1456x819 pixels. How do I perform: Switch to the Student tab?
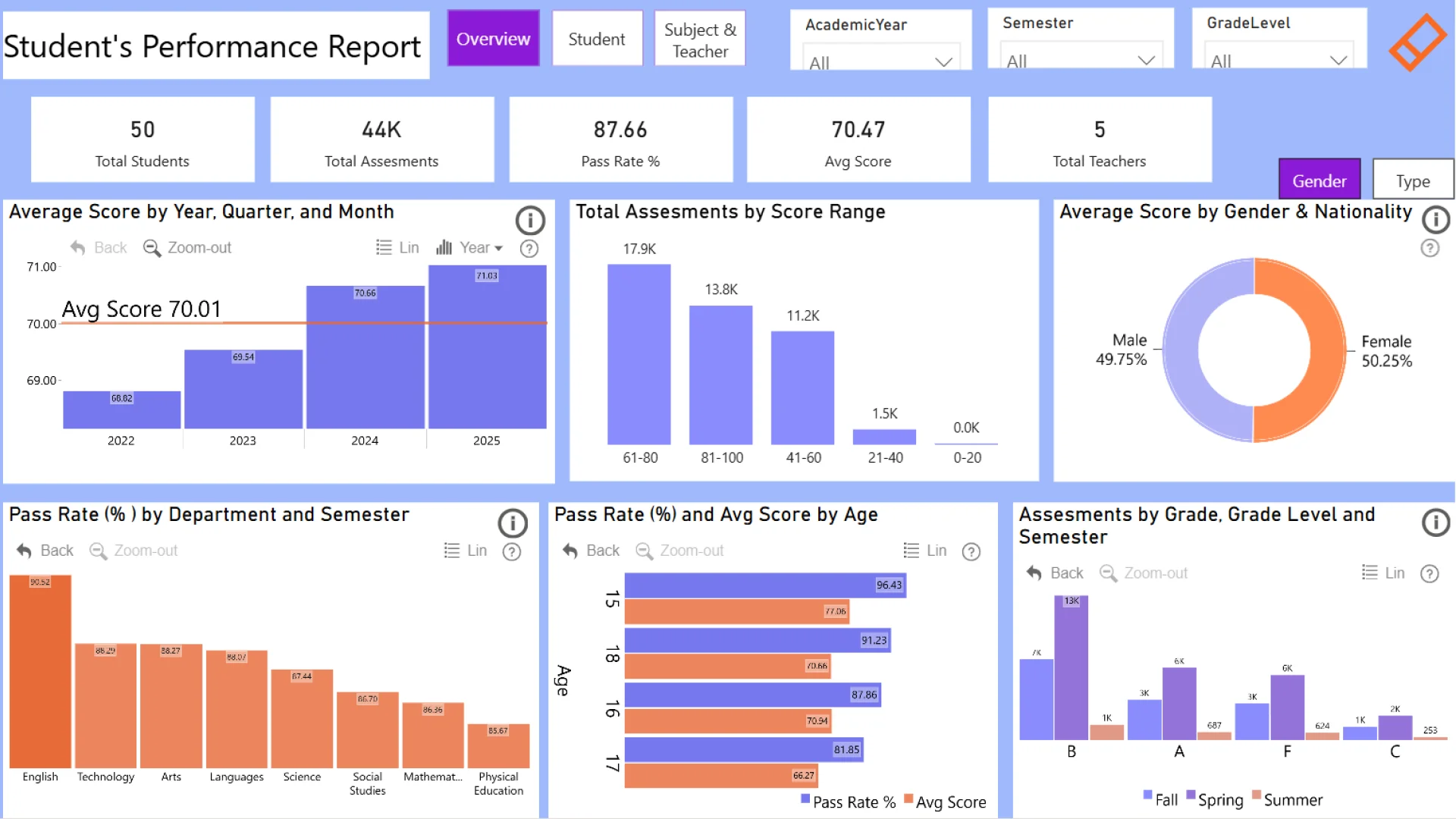point(597,39)
